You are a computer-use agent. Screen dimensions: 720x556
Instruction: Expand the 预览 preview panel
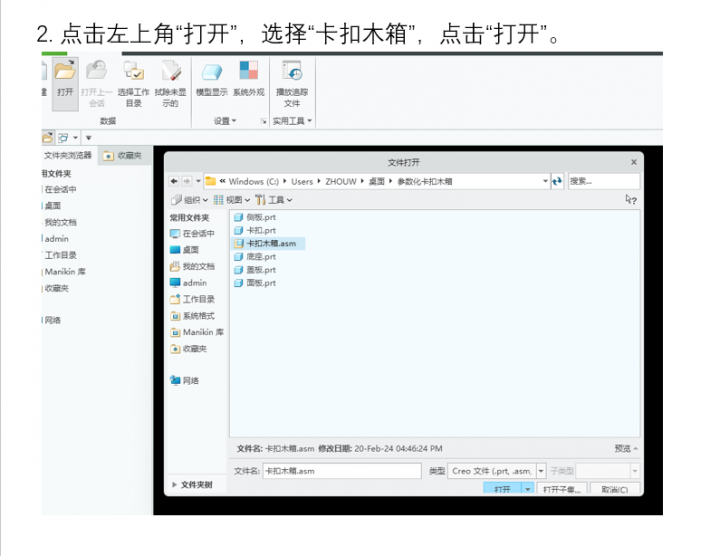click(625, 448)
